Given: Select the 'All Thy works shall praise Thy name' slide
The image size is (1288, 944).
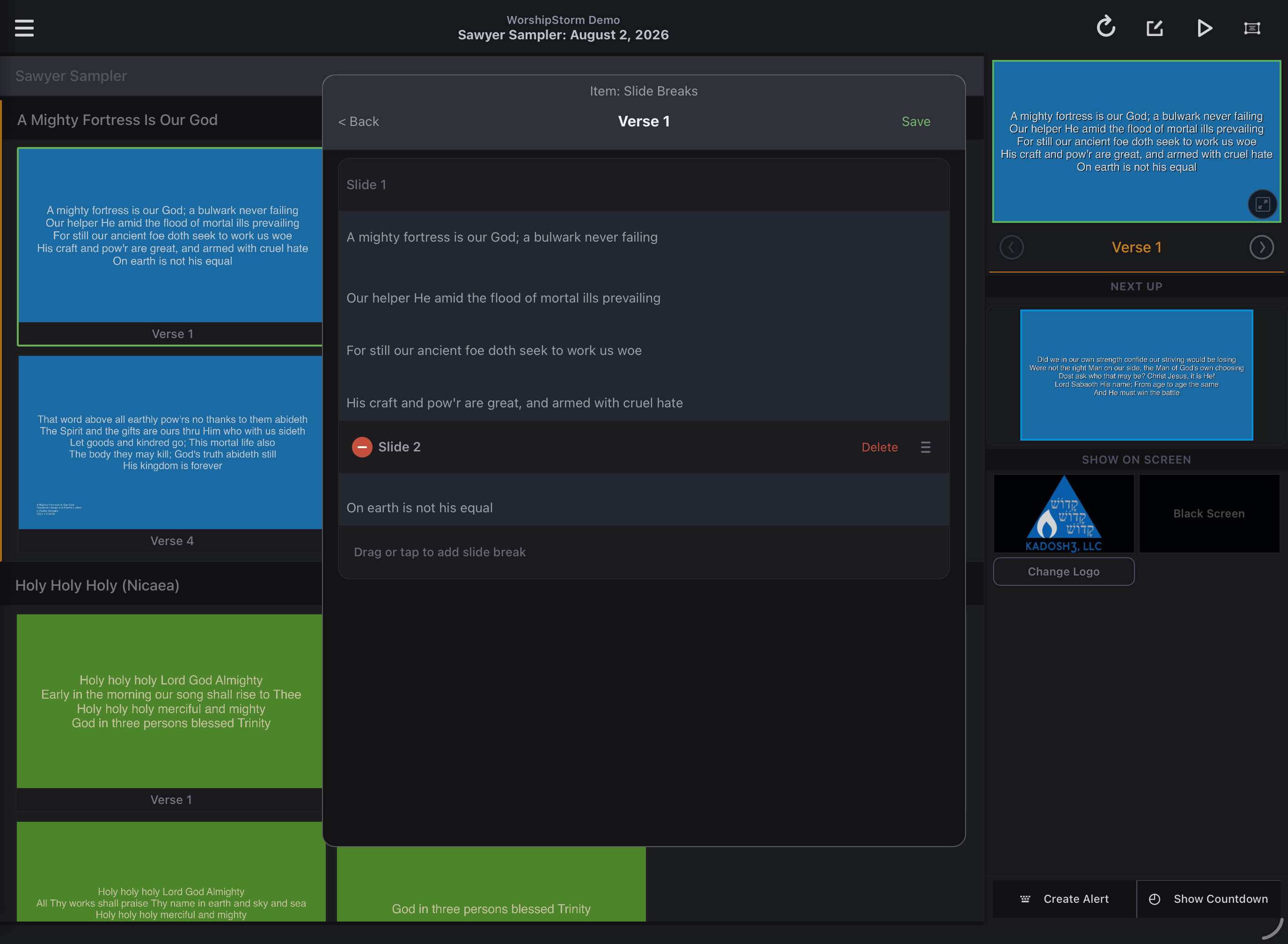Looking at the screenshot, I should pos(171,871).
